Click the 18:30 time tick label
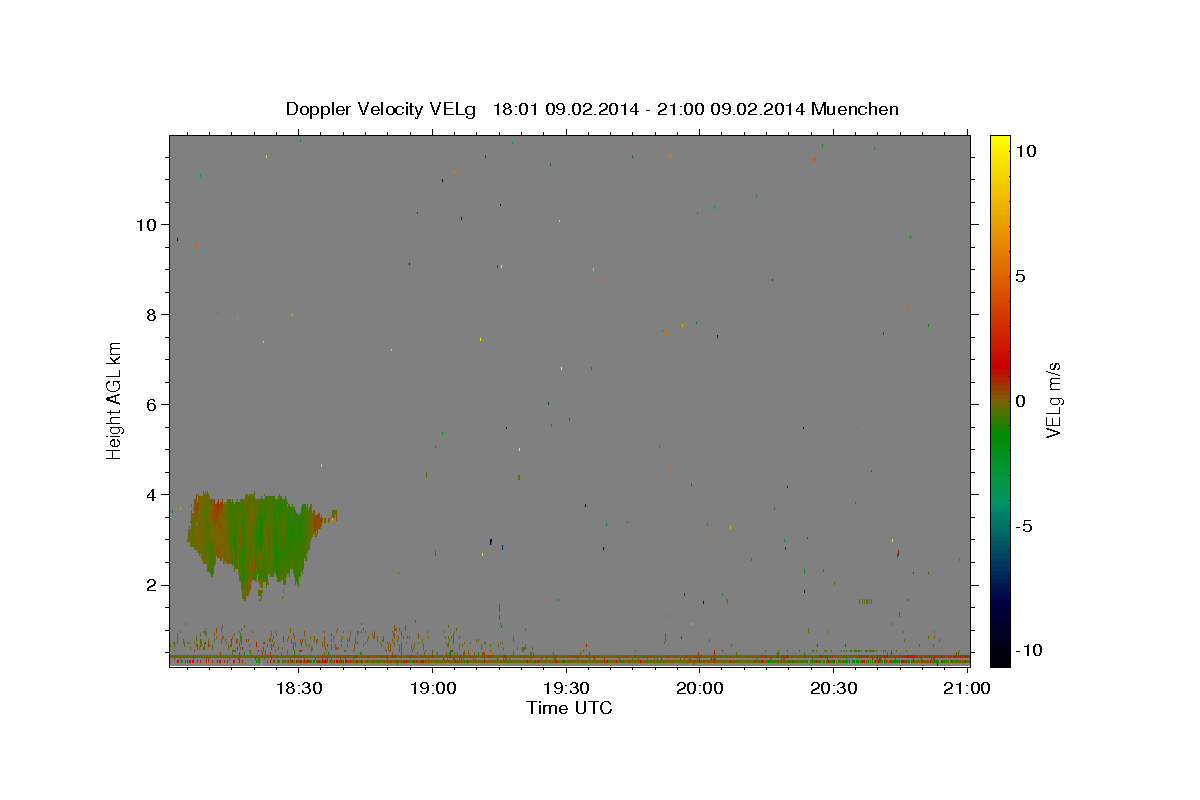This screenshot has width=1200, height=800. point(299,688)
